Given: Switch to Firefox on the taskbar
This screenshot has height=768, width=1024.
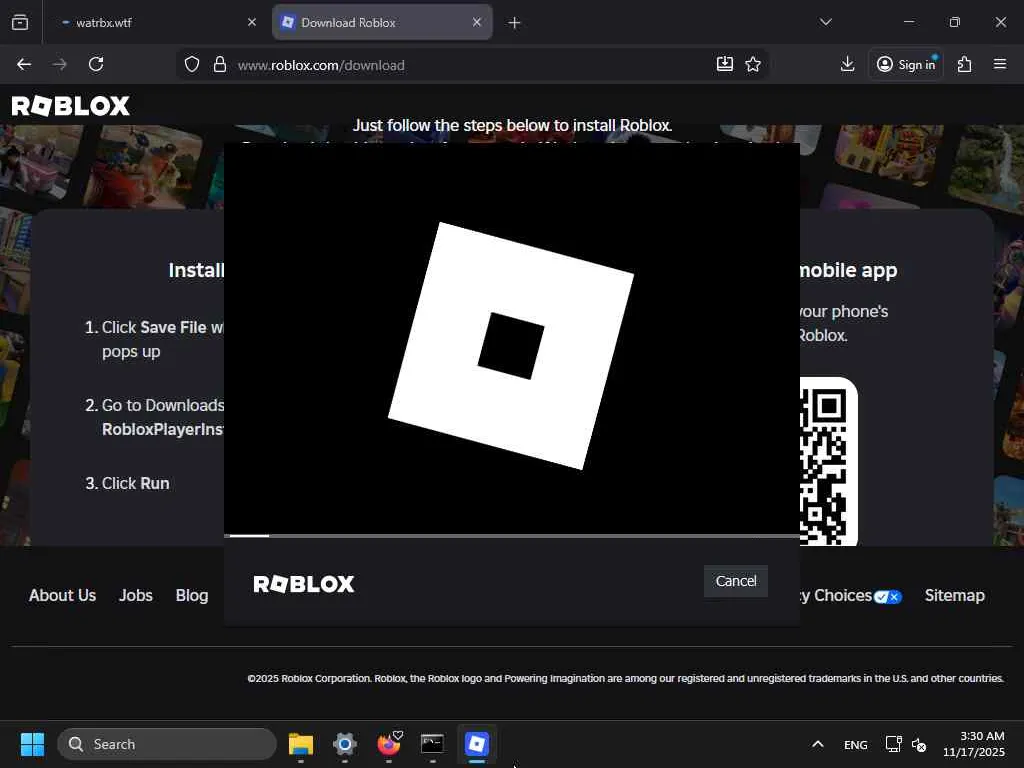Looking at the screenshot, I should (389, 744).
